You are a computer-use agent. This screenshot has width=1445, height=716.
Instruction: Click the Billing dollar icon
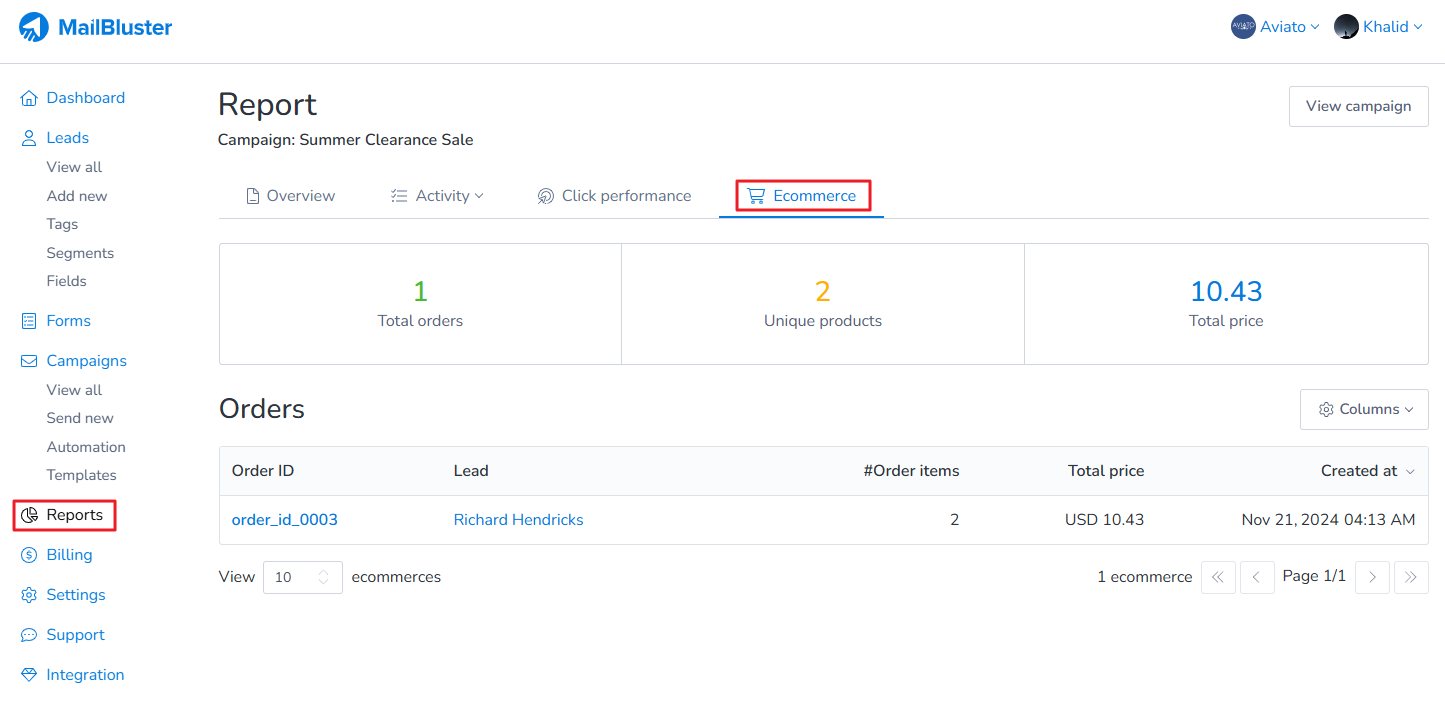[x=29, y=555]
